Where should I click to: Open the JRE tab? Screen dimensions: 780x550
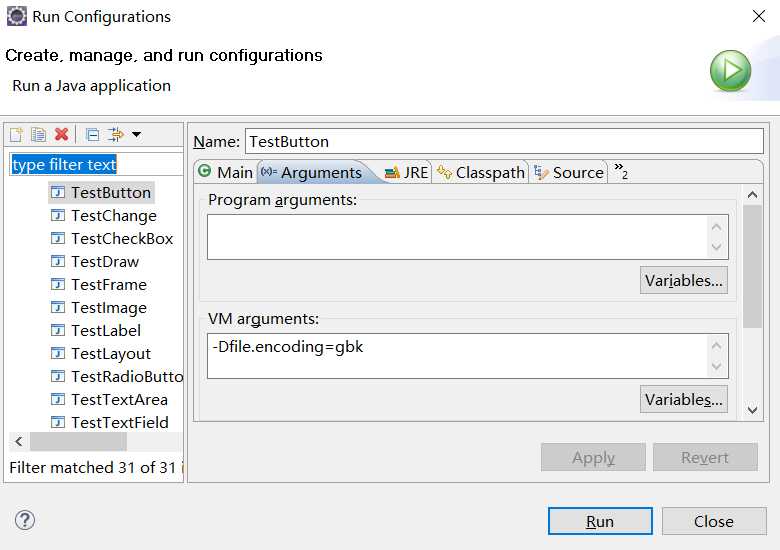406,172
